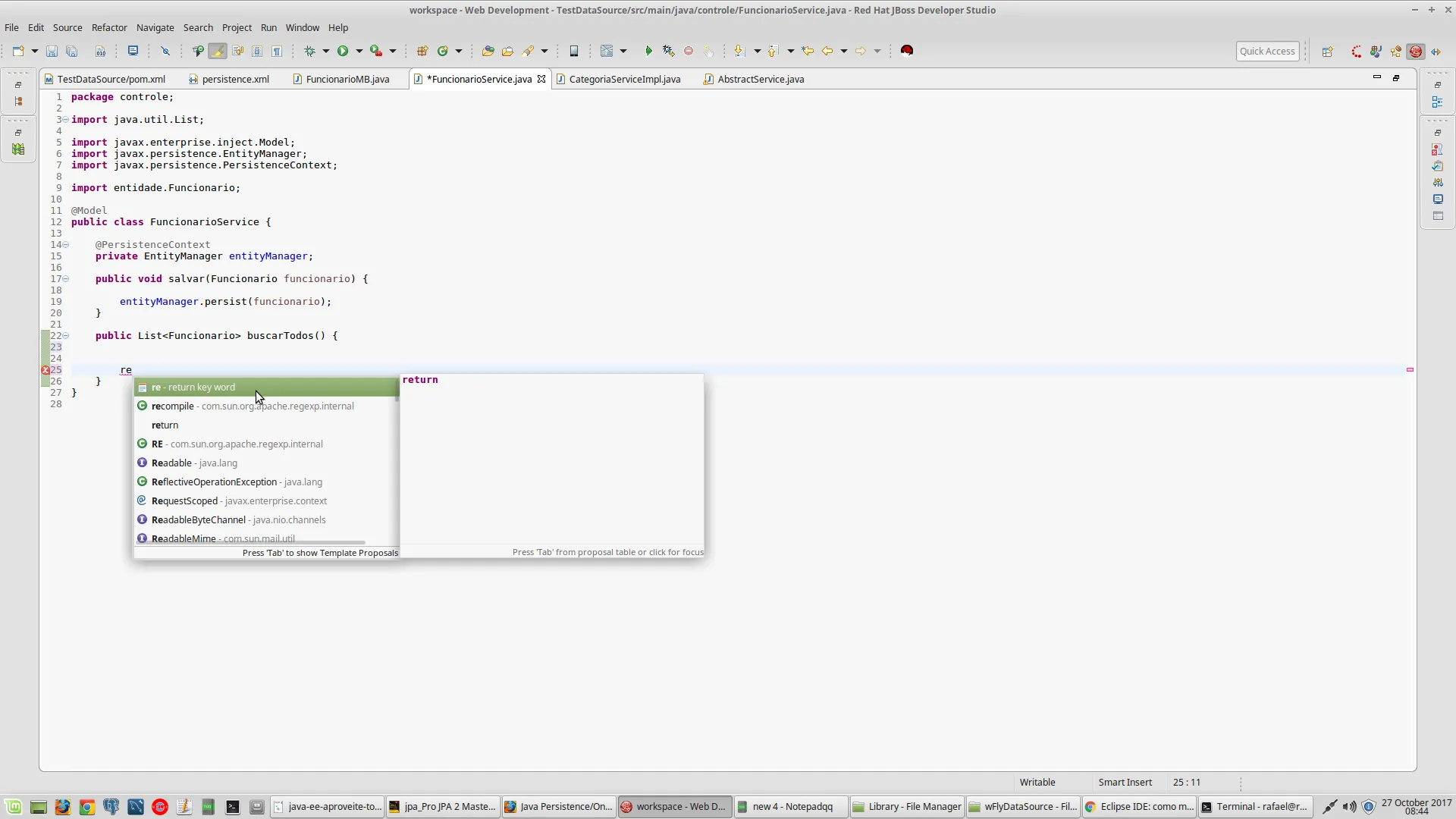Screen dimensions: 1456x819
Task: Switch to FuncionarioMB.java tab
Action: pyautogui.click(x=347, y=79)
